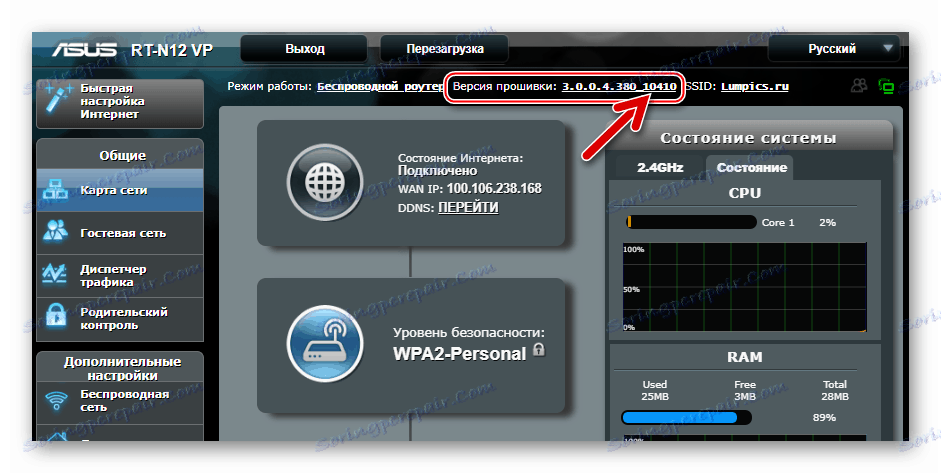The image size is (941, 473).
Task: Click the Выход logout button
Action: 304,49
